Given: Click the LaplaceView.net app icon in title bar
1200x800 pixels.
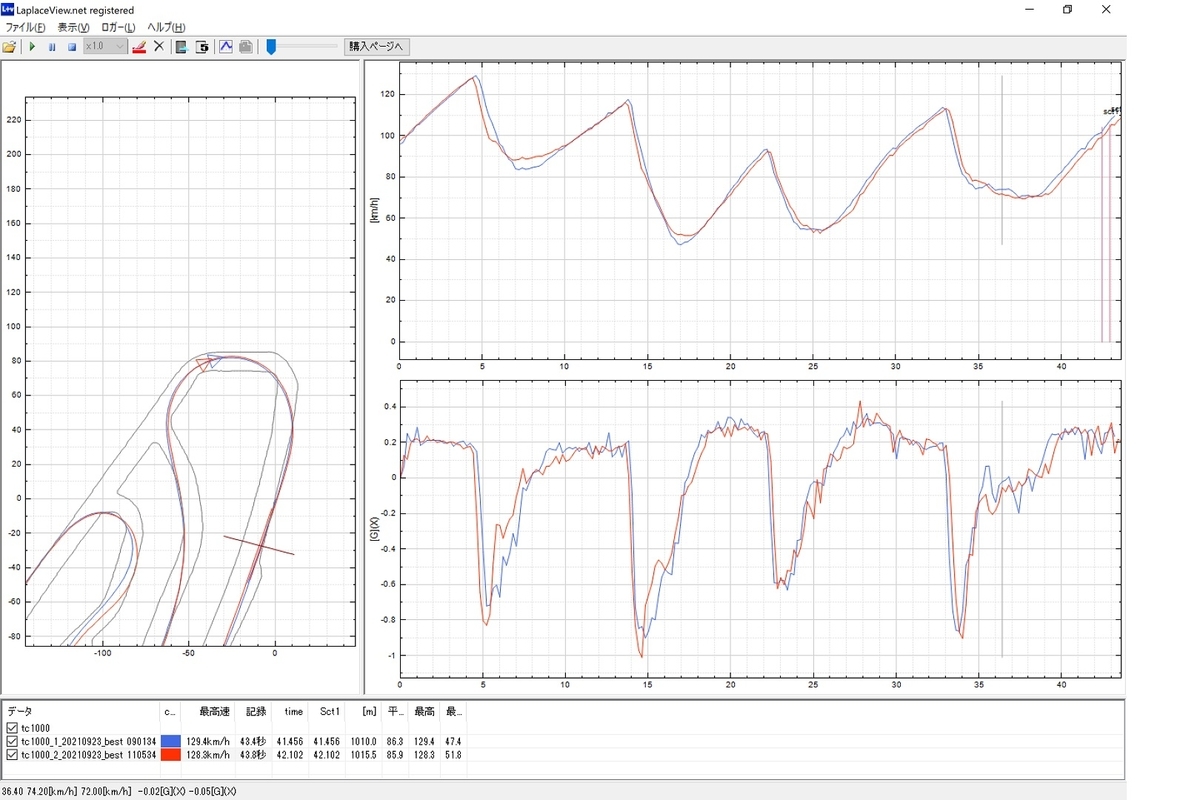Looking at the screenshot, I should coord(8,9).
